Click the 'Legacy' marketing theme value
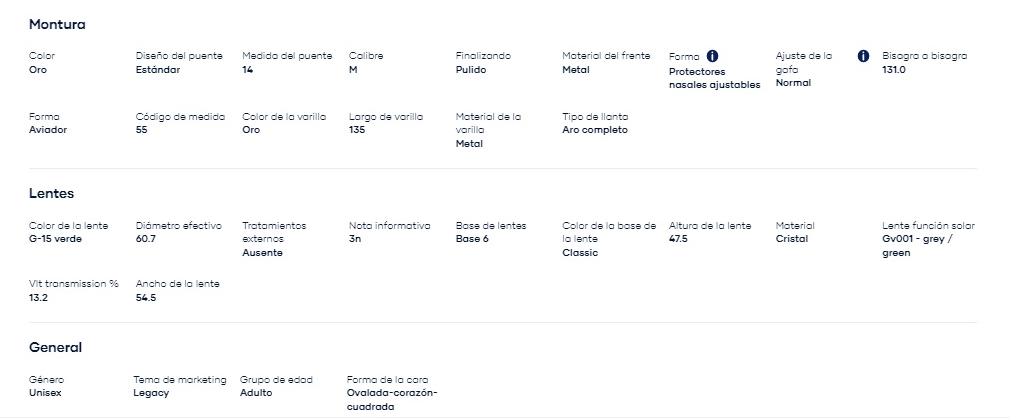 pyautogui.click(x=151, y=392)
